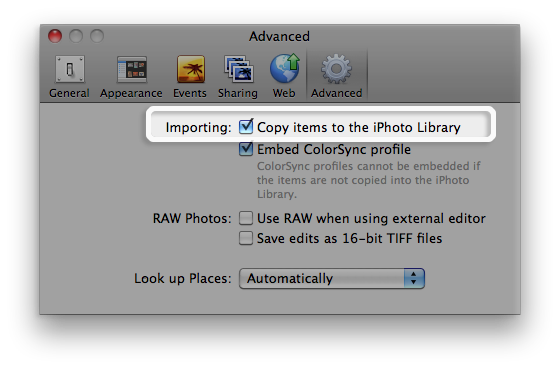The height and width of the screenshot is (369, 560).
Task: Close the Advanced preferences window
Action: tap(55, 36)
